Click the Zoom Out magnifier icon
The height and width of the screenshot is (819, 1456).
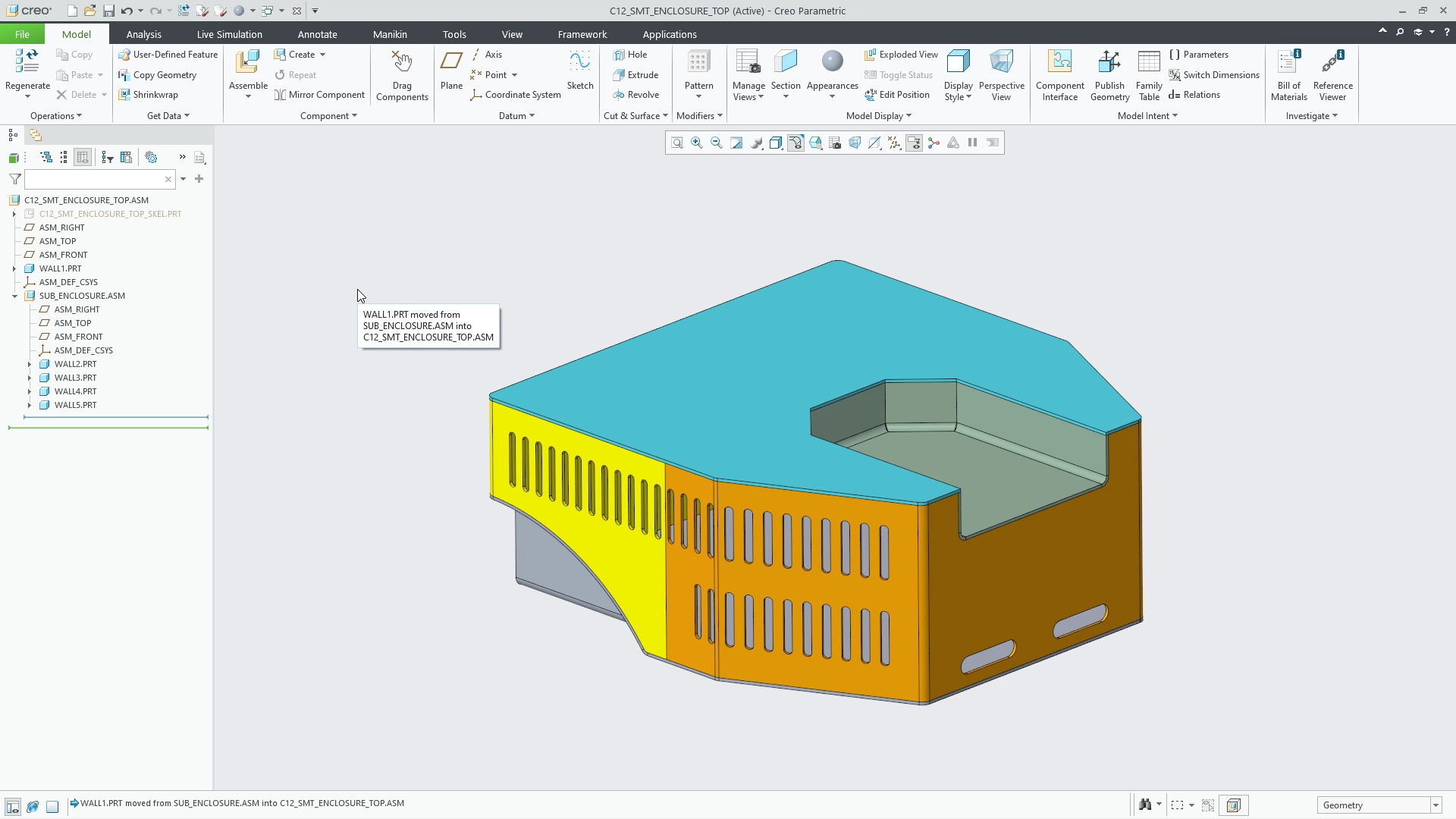[x=717, y=143]
